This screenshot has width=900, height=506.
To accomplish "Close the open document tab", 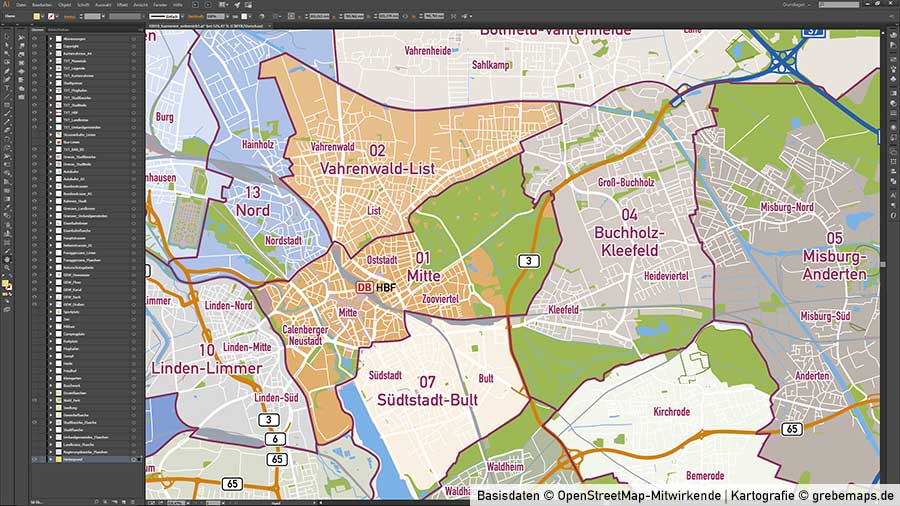I will 269,26.
